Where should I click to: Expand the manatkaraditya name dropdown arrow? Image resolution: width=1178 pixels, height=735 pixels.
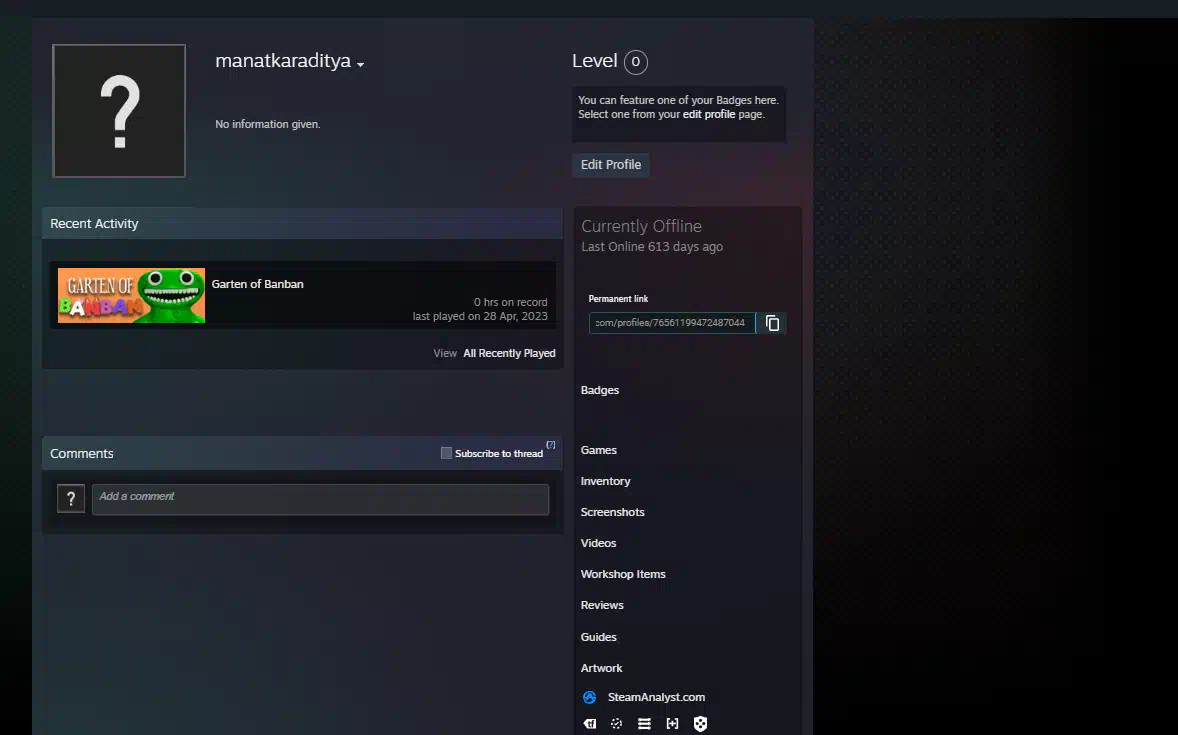tap(361, 65)
